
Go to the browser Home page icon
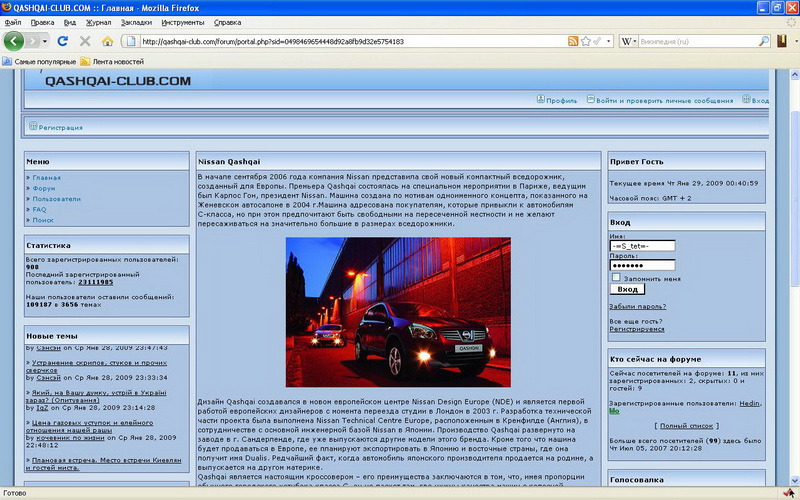pyautogui.click(x=107, y=41)
